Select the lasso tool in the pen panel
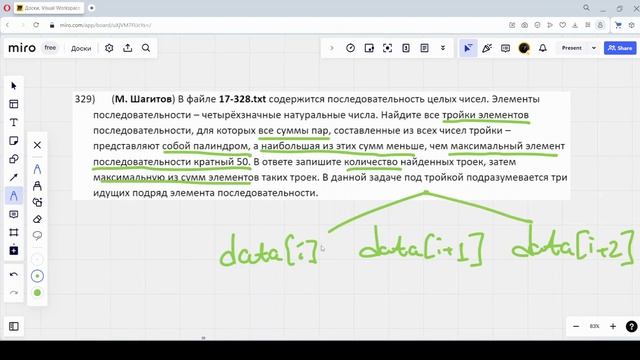 [37, 236]
